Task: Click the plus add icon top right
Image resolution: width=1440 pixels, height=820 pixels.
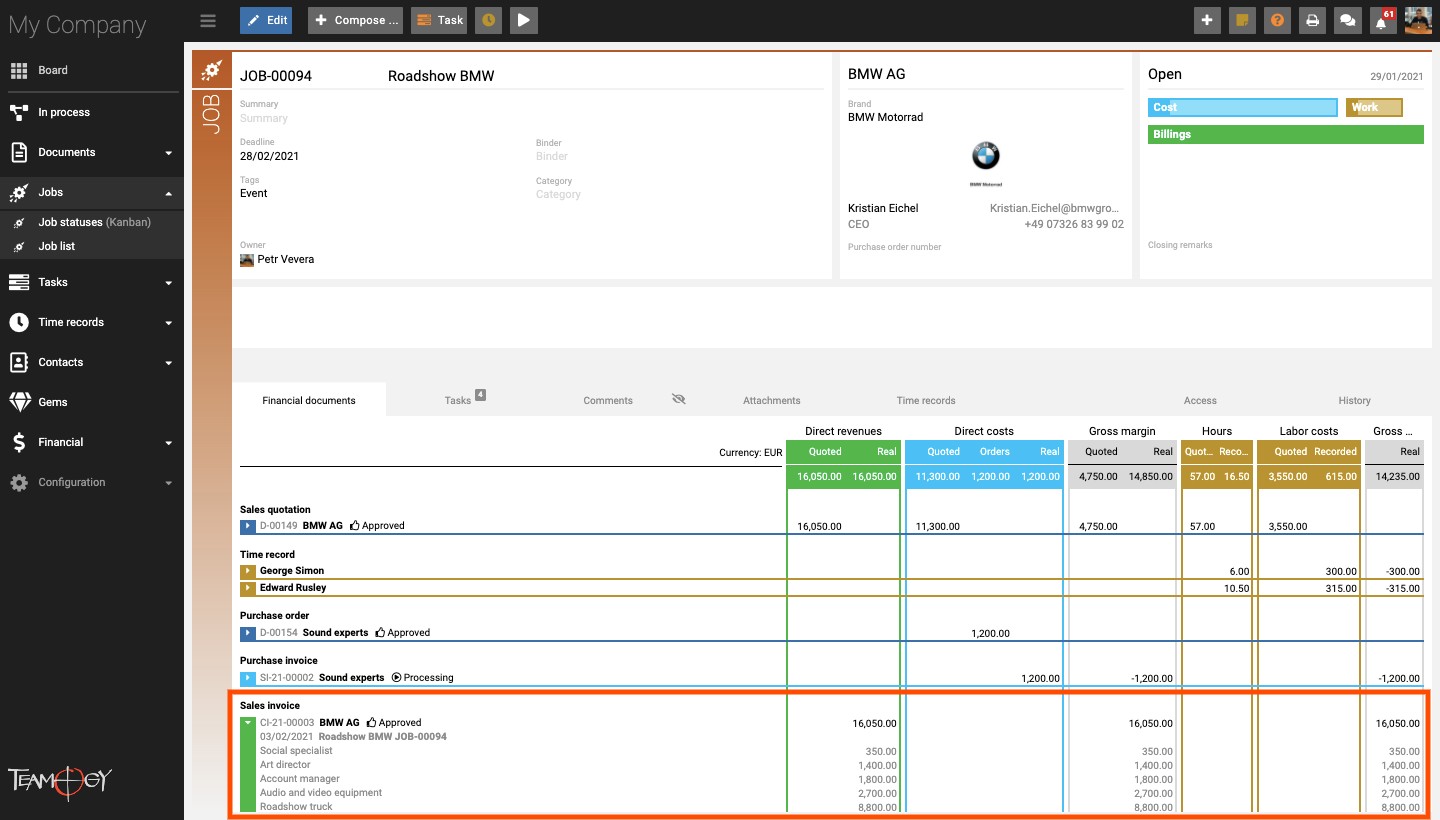Action: [x=1207, y=20]
